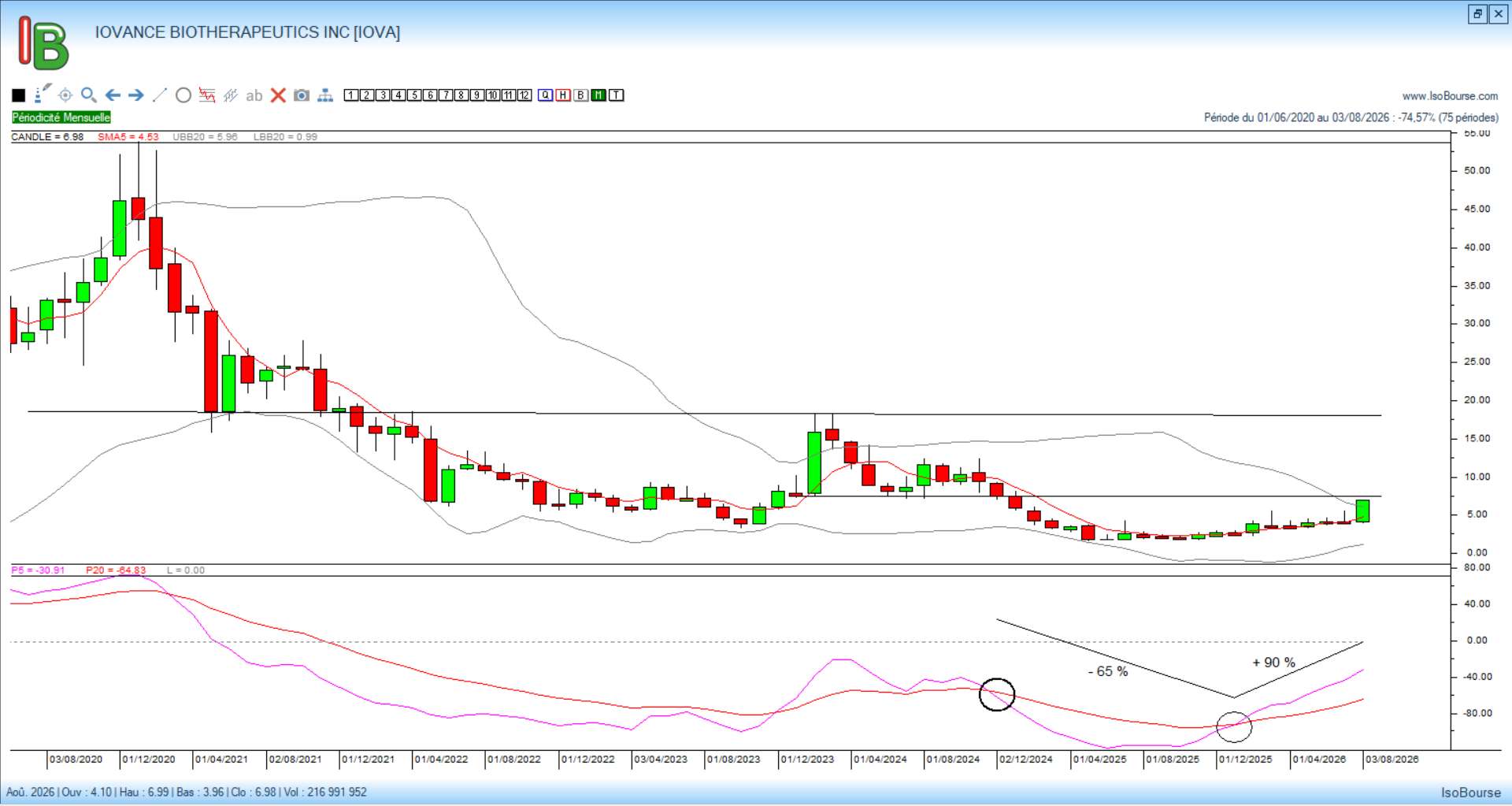Select layout button 12
Viewport: 1512px width, 806px height.
(524, 95)
